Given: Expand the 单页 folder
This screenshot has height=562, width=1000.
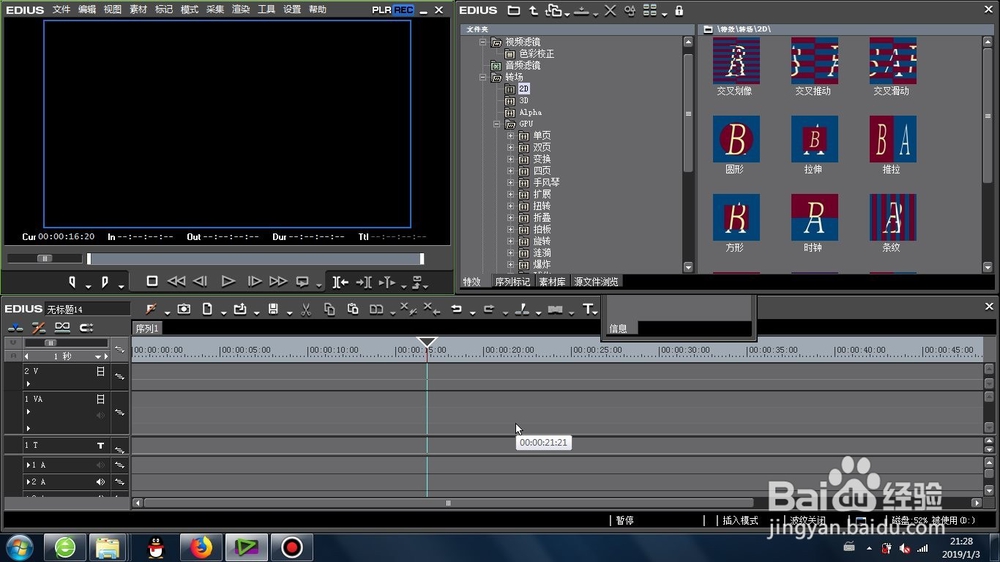Looking at the screenshot, I should (x=510, y=136).
